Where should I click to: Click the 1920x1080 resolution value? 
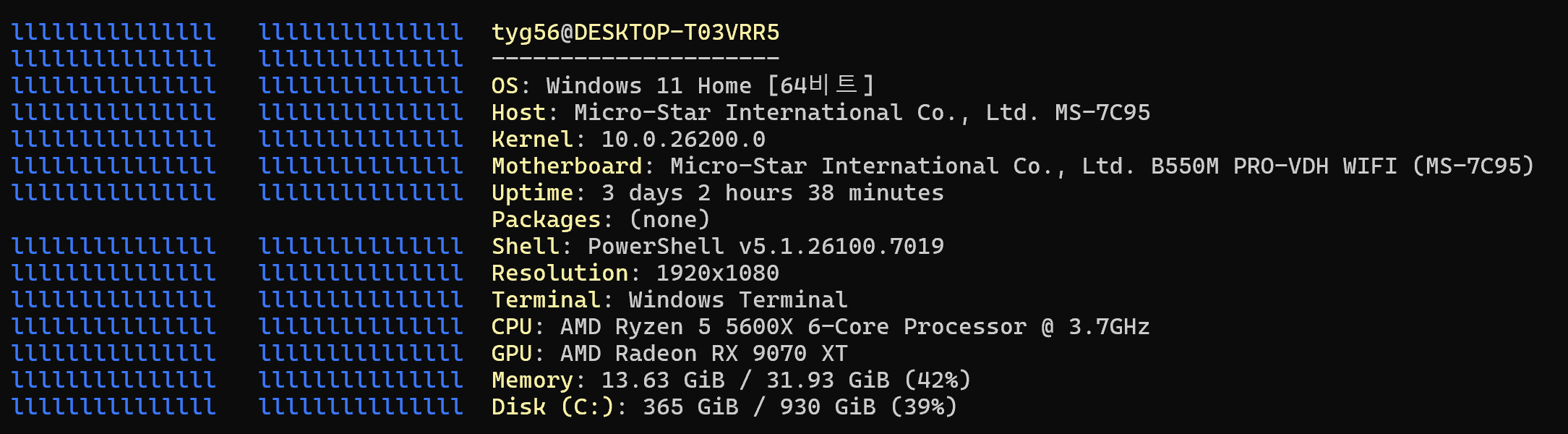tap(717, 273)
